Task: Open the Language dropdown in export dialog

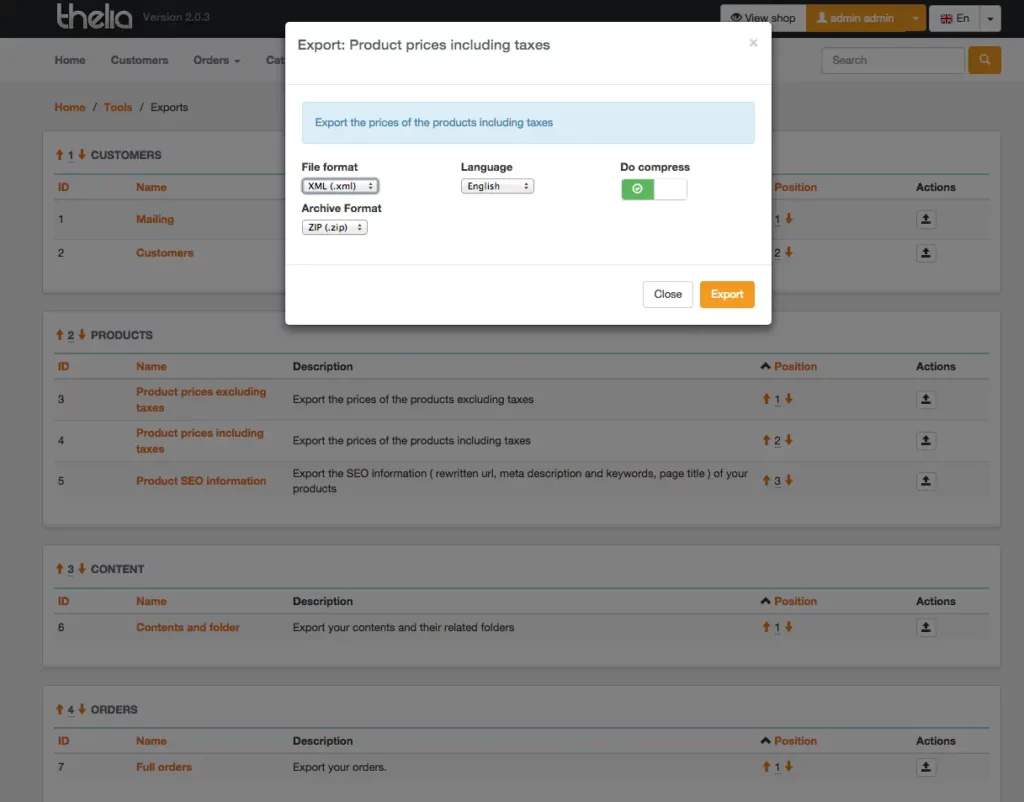Action: [x=497, y=186]
